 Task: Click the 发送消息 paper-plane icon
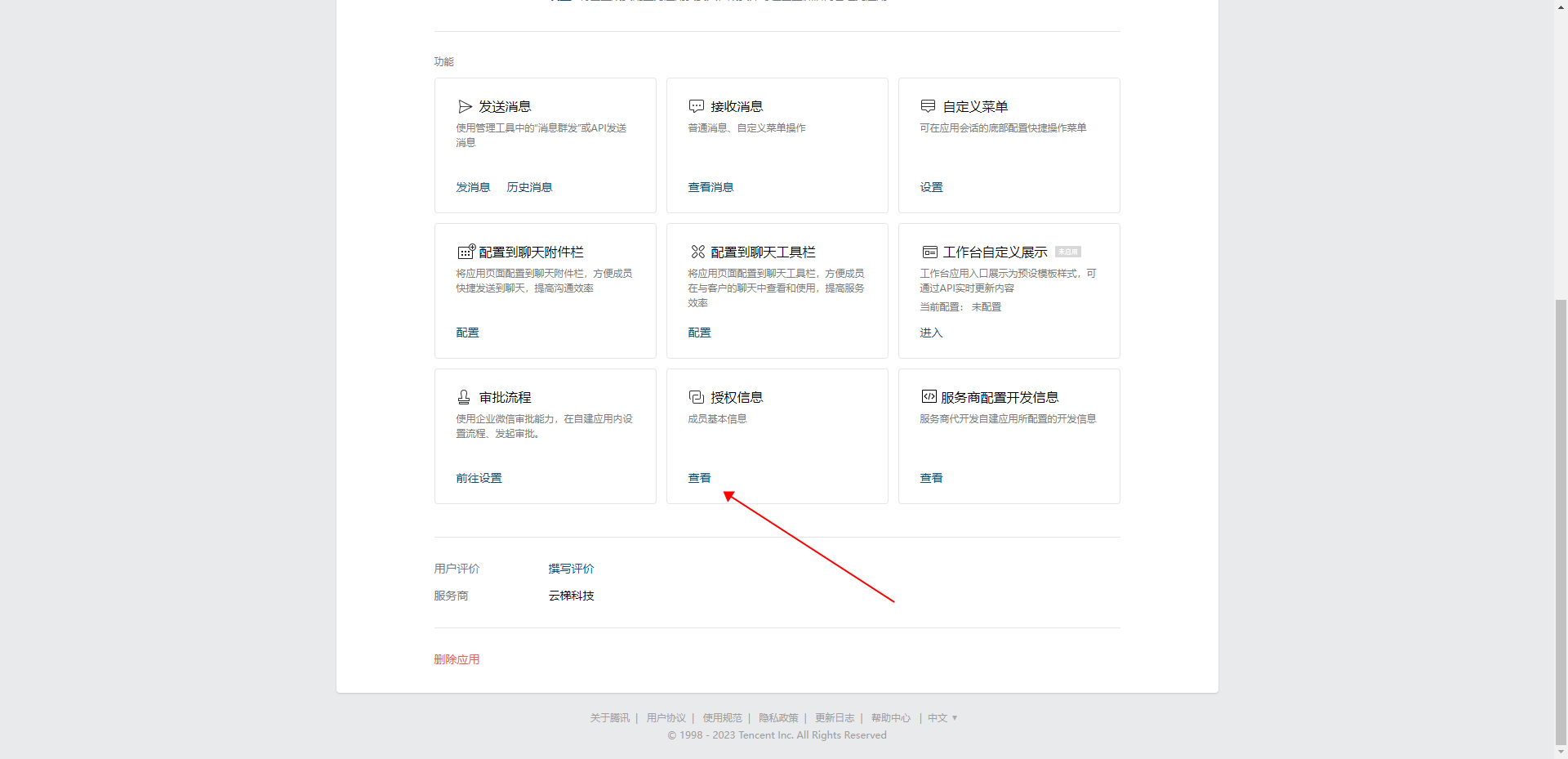(465, 106)
